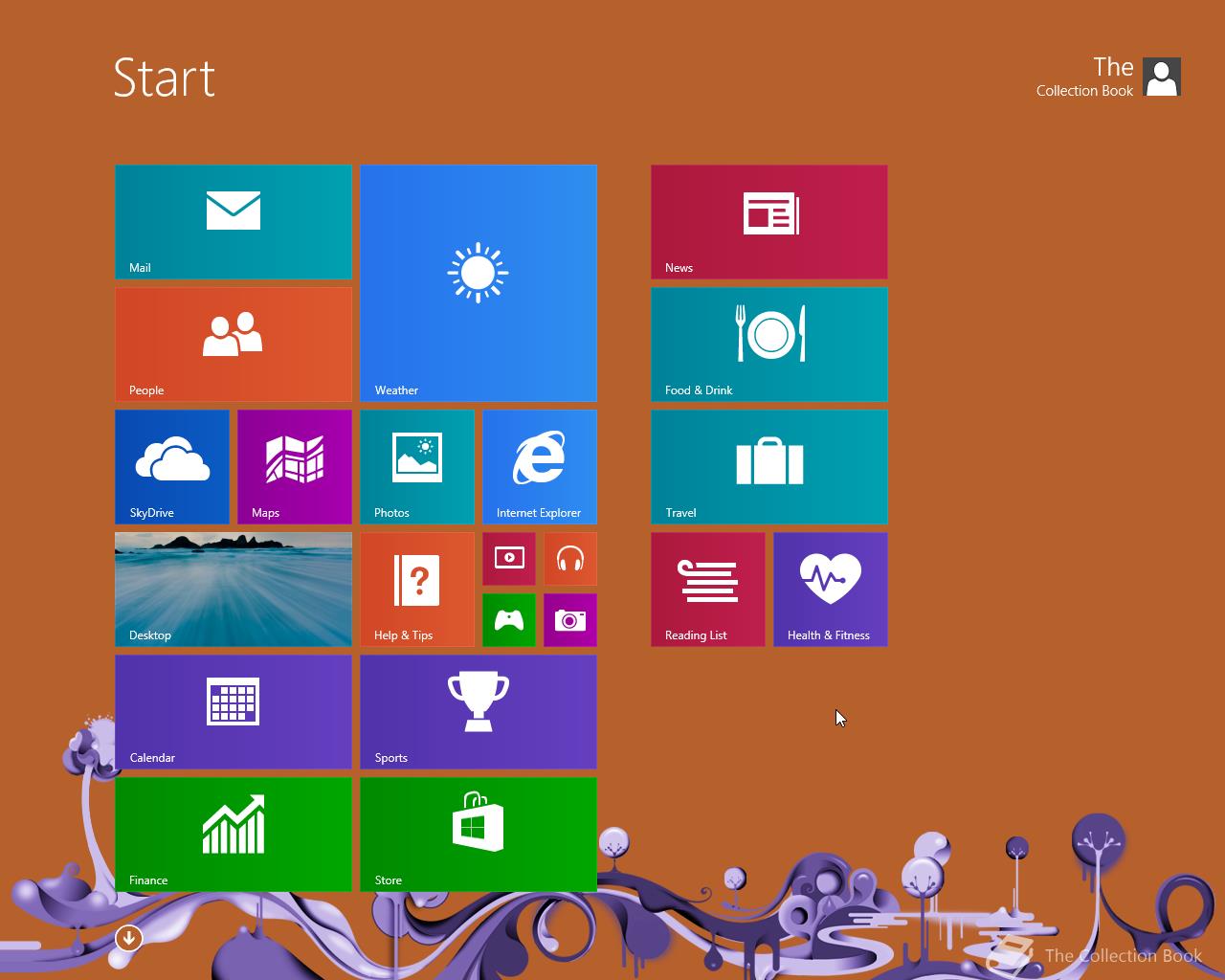The image size is (1225, 980).
Task: Launch SkyDrive tile
Action: coord(172,467)
